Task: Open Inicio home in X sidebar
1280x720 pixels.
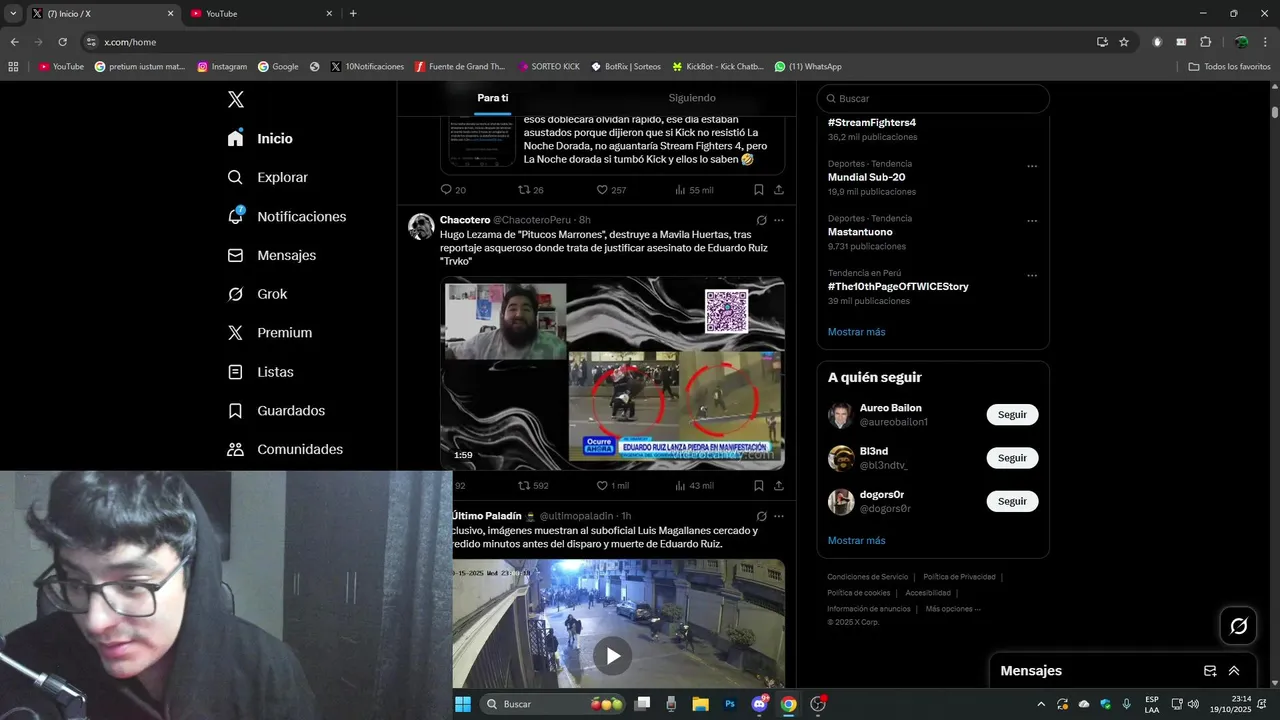Action: [261, 139]
